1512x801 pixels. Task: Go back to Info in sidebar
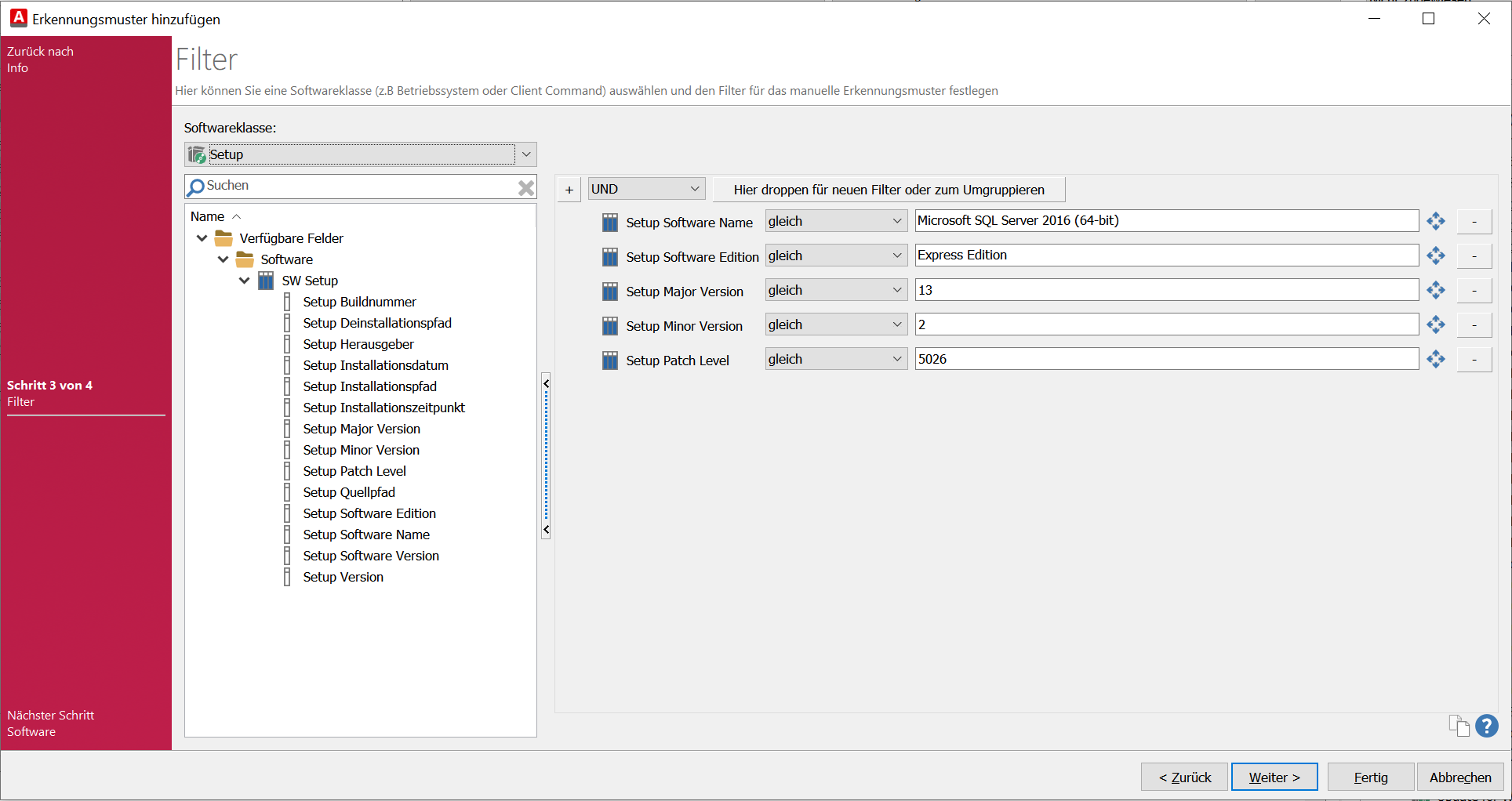pos(40,60)
